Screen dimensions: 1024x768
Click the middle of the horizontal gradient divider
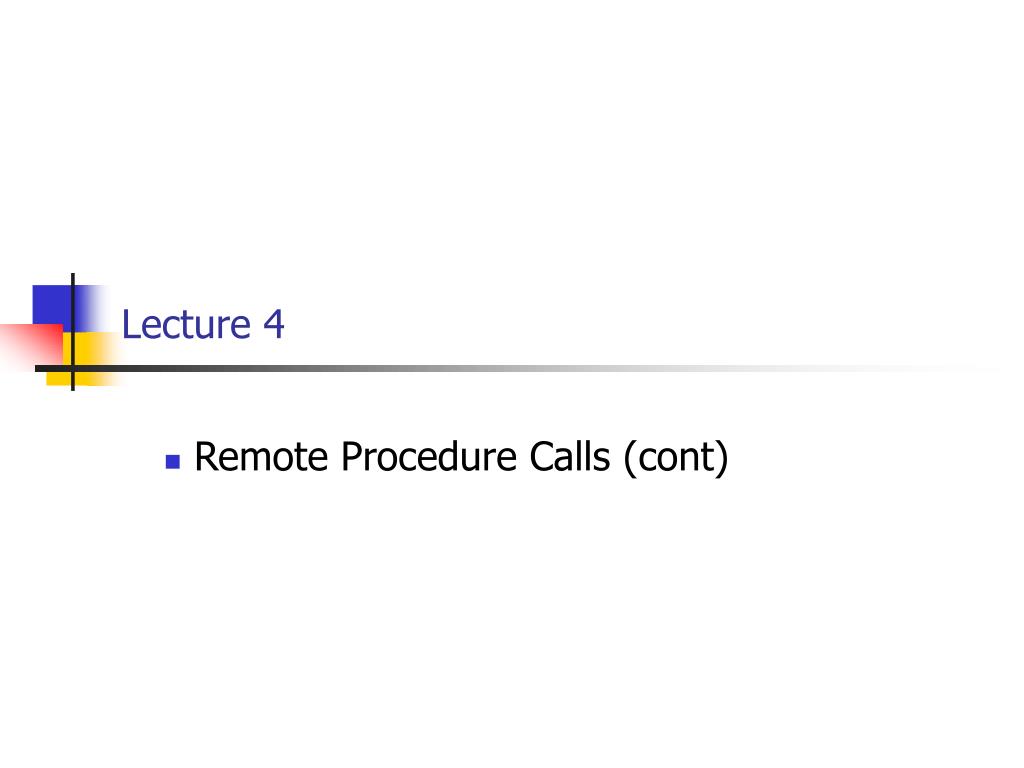coord(516,369)
